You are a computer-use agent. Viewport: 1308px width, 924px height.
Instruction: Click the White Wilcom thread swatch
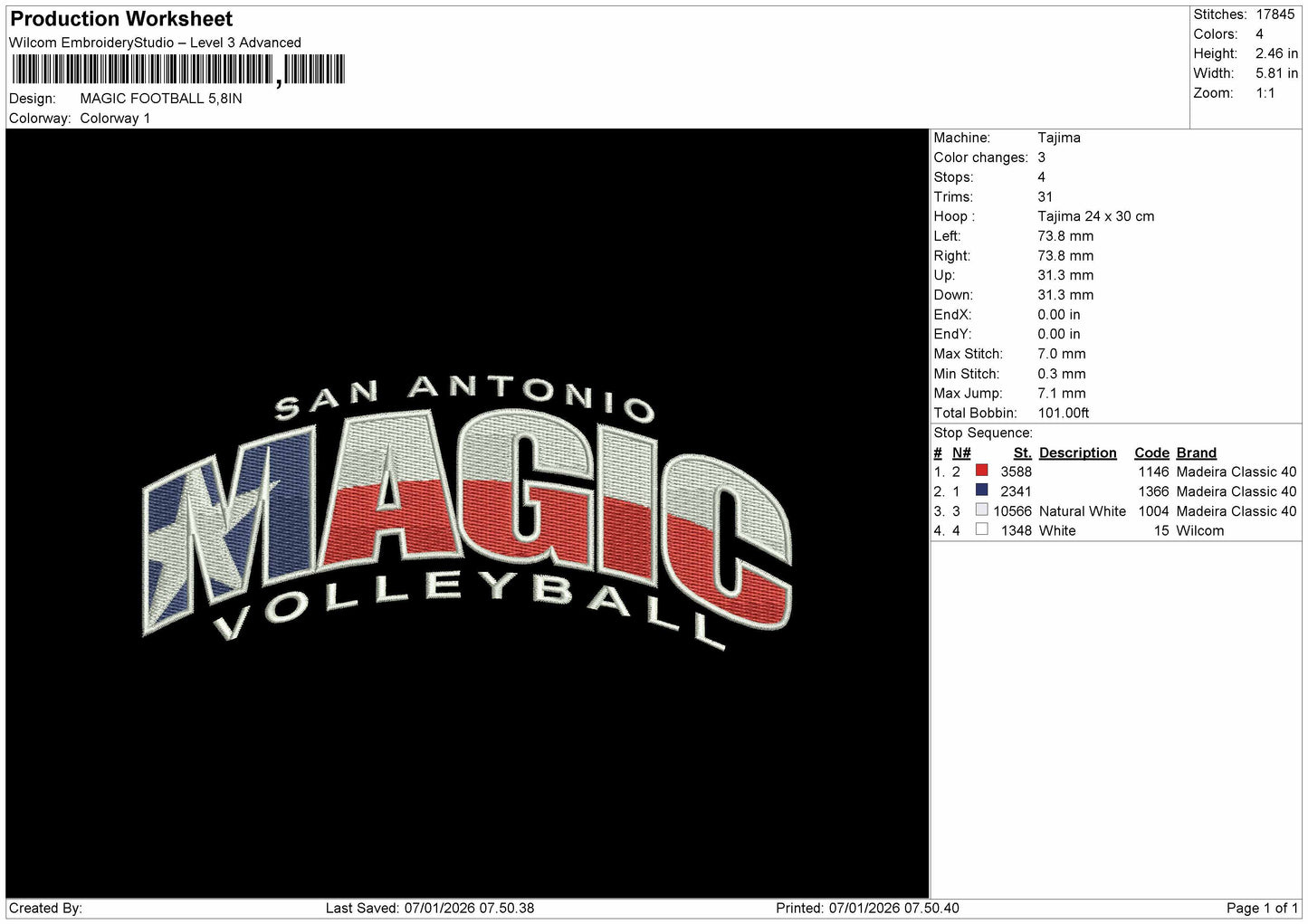(x=981, y=529)
